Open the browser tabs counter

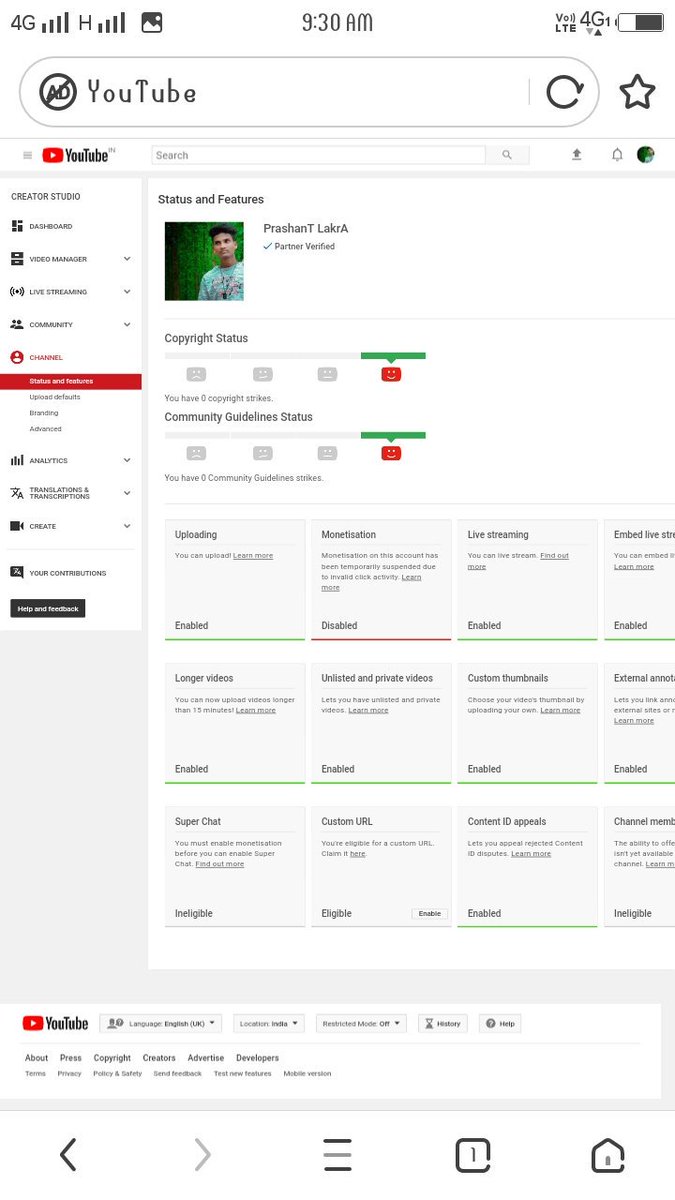click(473, 1155)
